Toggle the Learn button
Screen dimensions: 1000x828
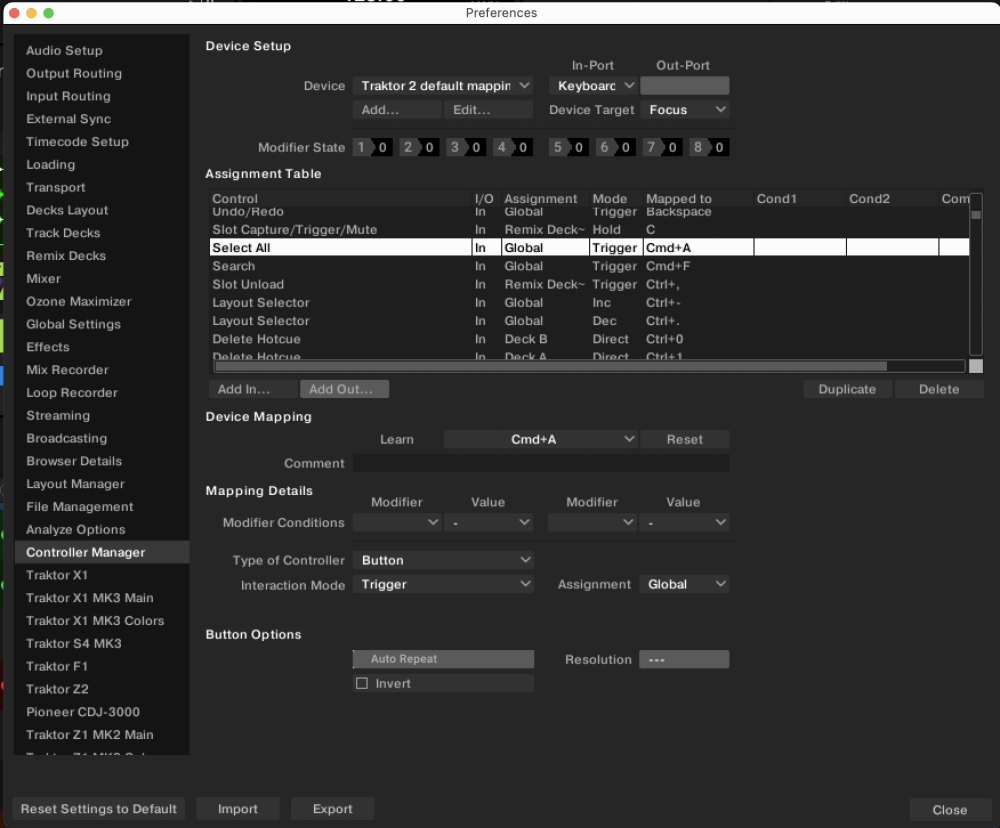click(397, 439)
